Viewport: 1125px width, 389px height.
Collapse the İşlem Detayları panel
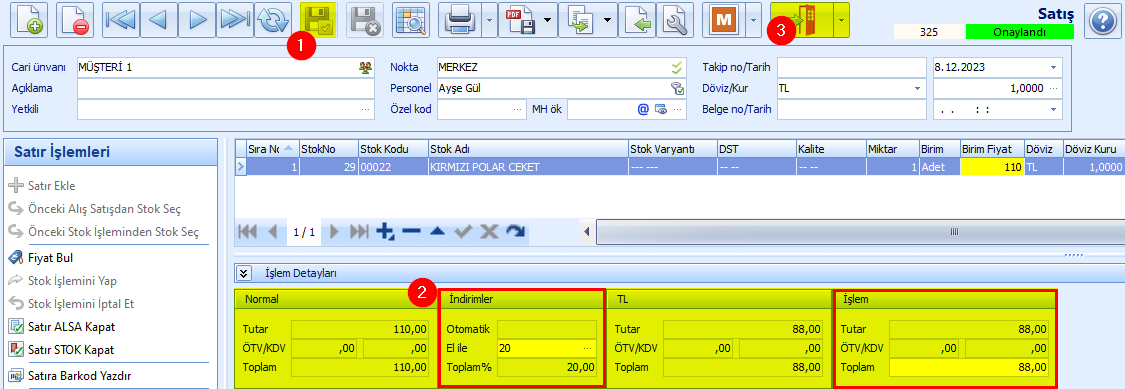[x=245, y=273]
